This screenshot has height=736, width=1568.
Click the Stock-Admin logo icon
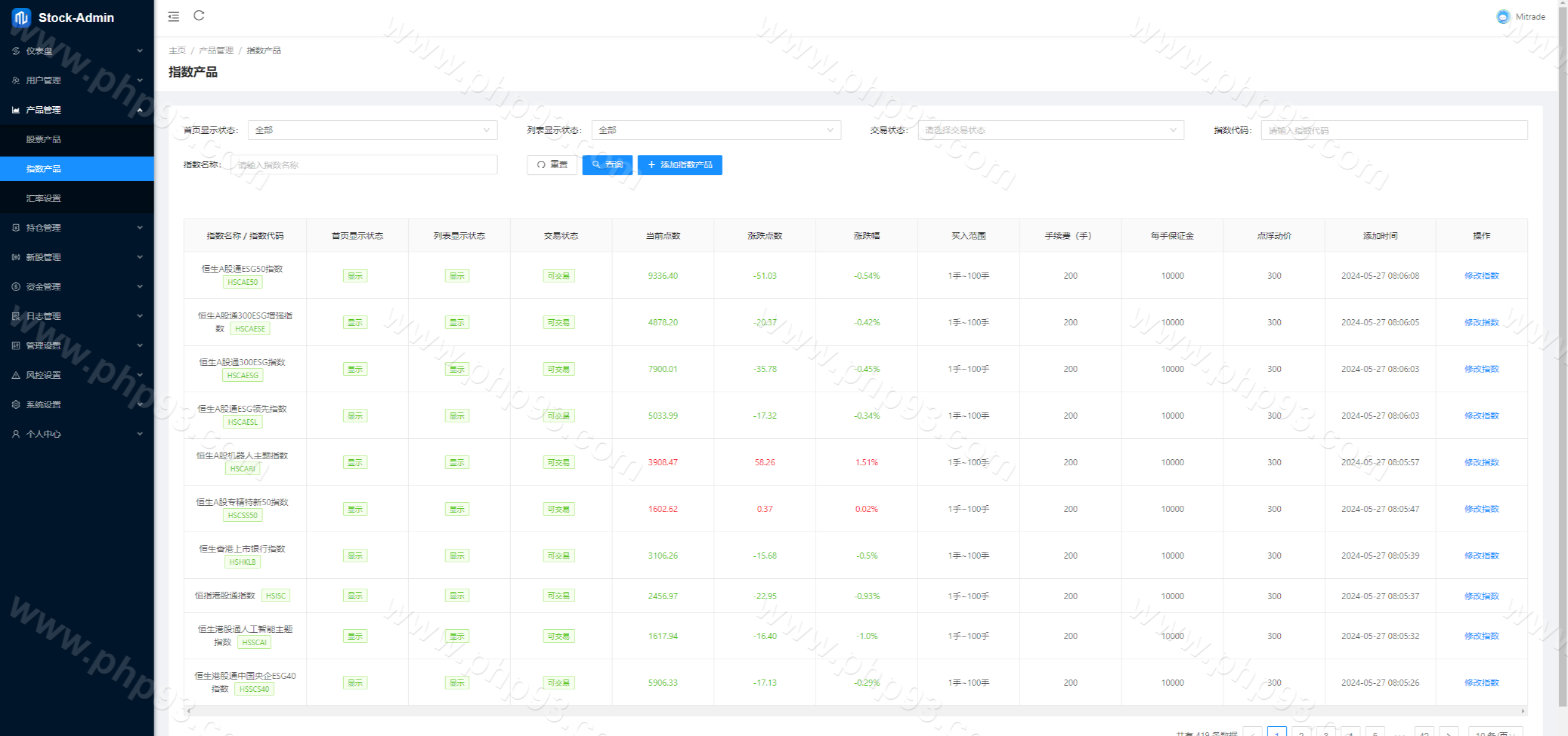(x=21, y=17)
